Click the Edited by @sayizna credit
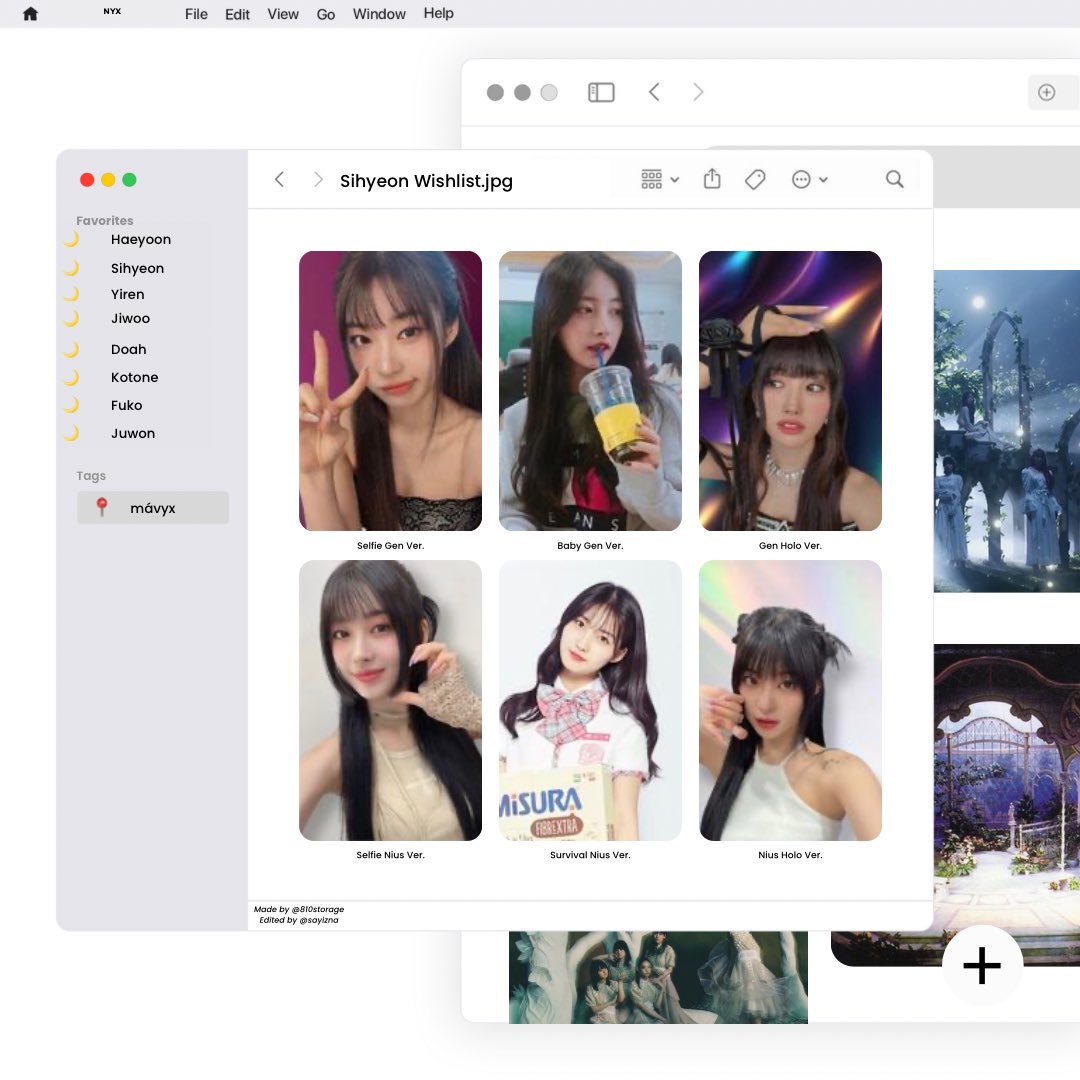Image resolution: width=1080 pixels, height=1080 pixels. [x=299, y=920]
